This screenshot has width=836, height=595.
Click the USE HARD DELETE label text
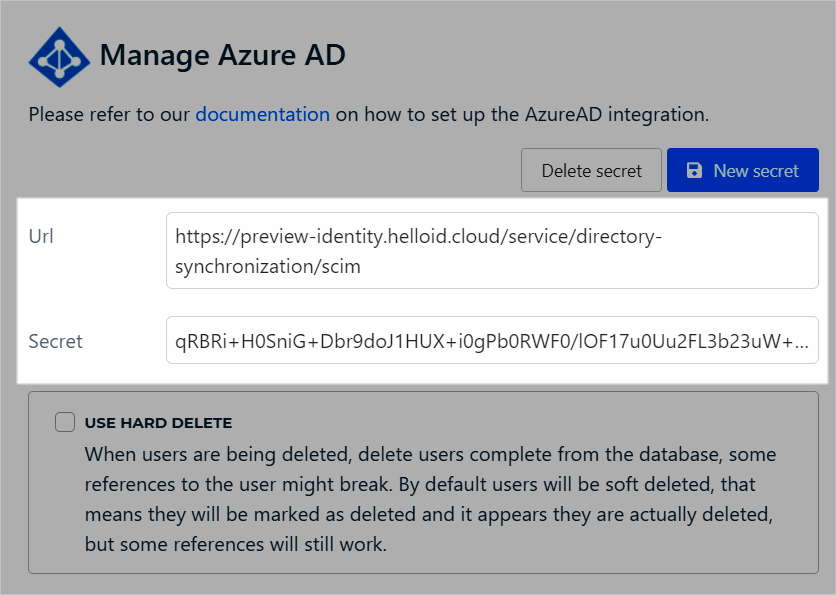(158, 423)
